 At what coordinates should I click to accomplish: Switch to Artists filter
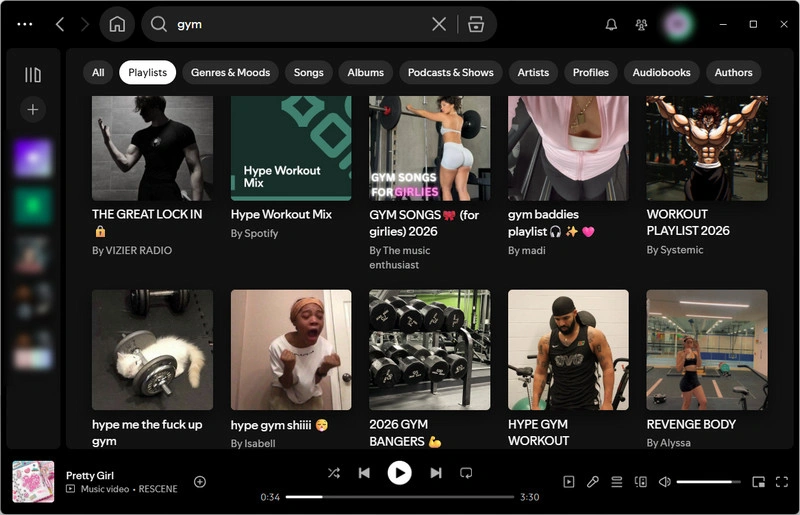(x=533, y=72)
